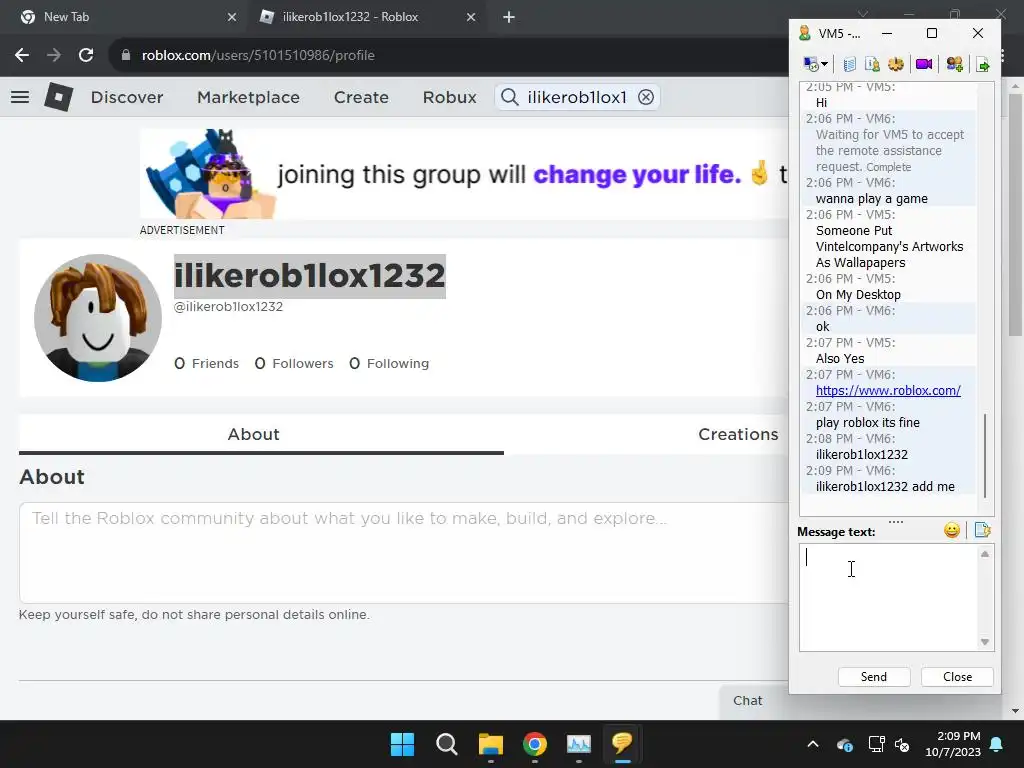Click the yellow chat messenger taskbar icon

[622, 744]
